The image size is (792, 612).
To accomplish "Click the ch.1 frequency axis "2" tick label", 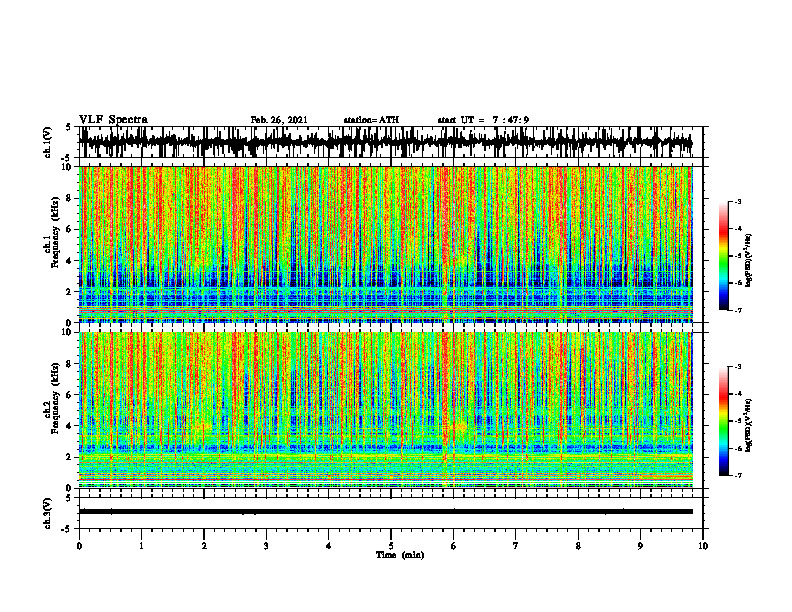I will click(x=69, y=291).
